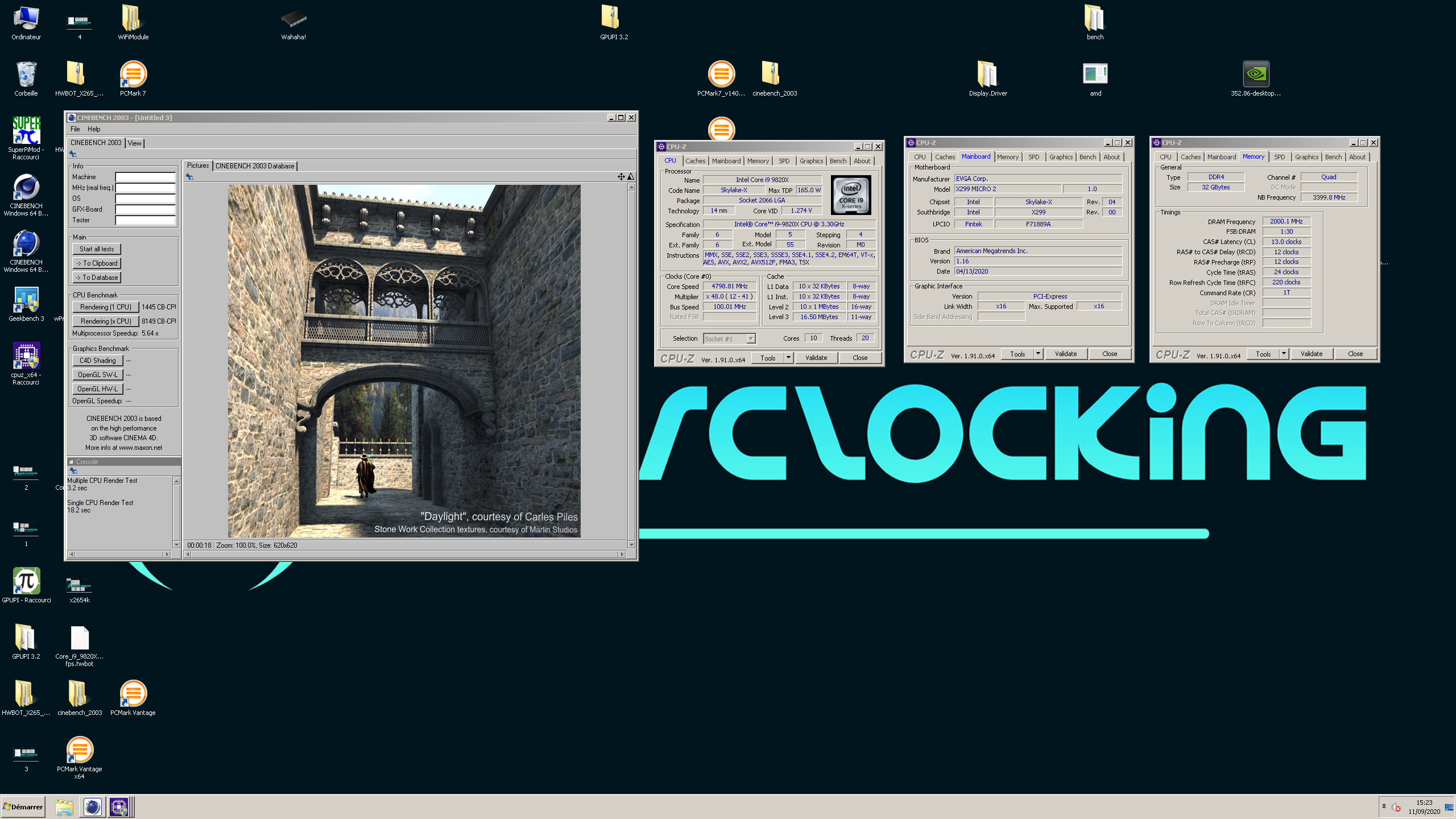Viewport: 1456px width, 819px height.
Task: Click the GFX-Board input field
Action: (146, 209)
